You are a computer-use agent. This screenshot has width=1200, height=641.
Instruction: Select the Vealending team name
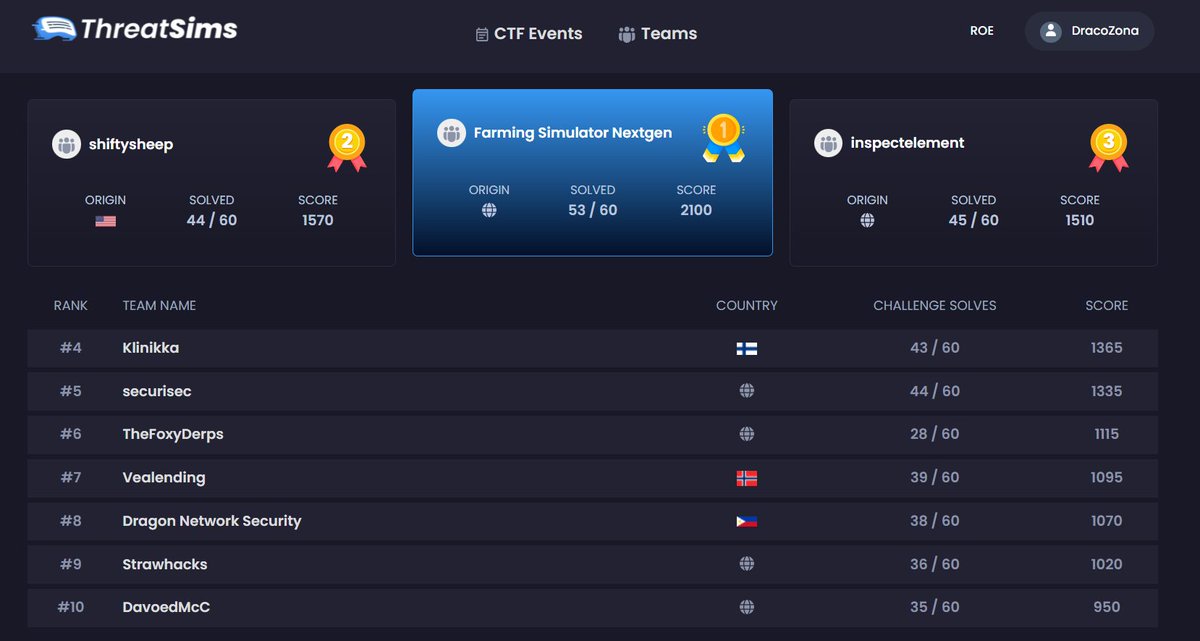pyautogui.click(x=164, y=477)
